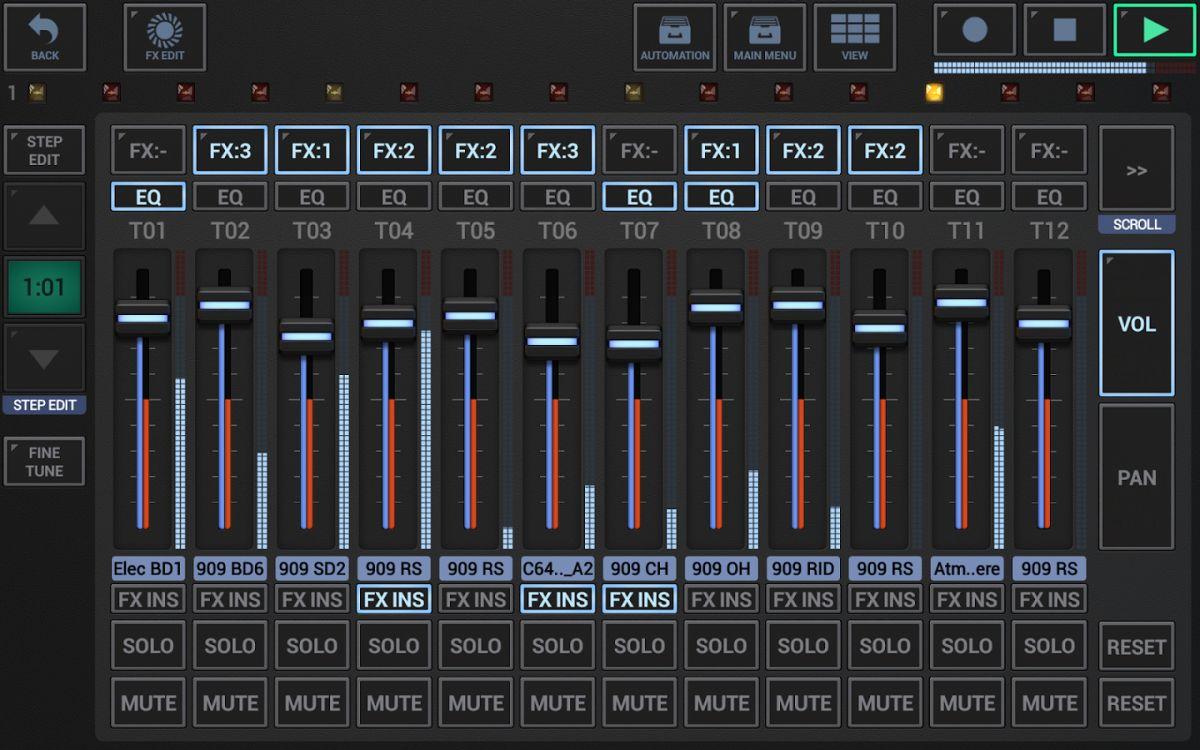The width and height of the screenshot is (1200, 750).
Task: Click the step up arrow in Step Edit
Action: [44, 216]
